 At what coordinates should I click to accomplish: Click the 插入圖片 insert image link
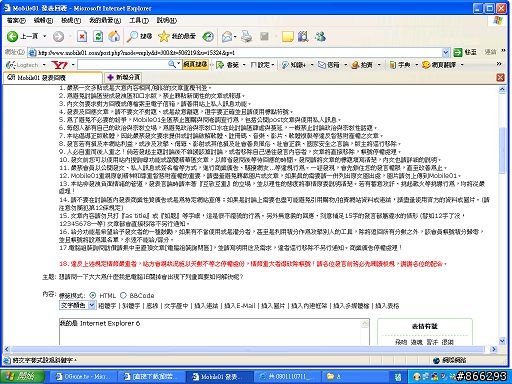273,305
